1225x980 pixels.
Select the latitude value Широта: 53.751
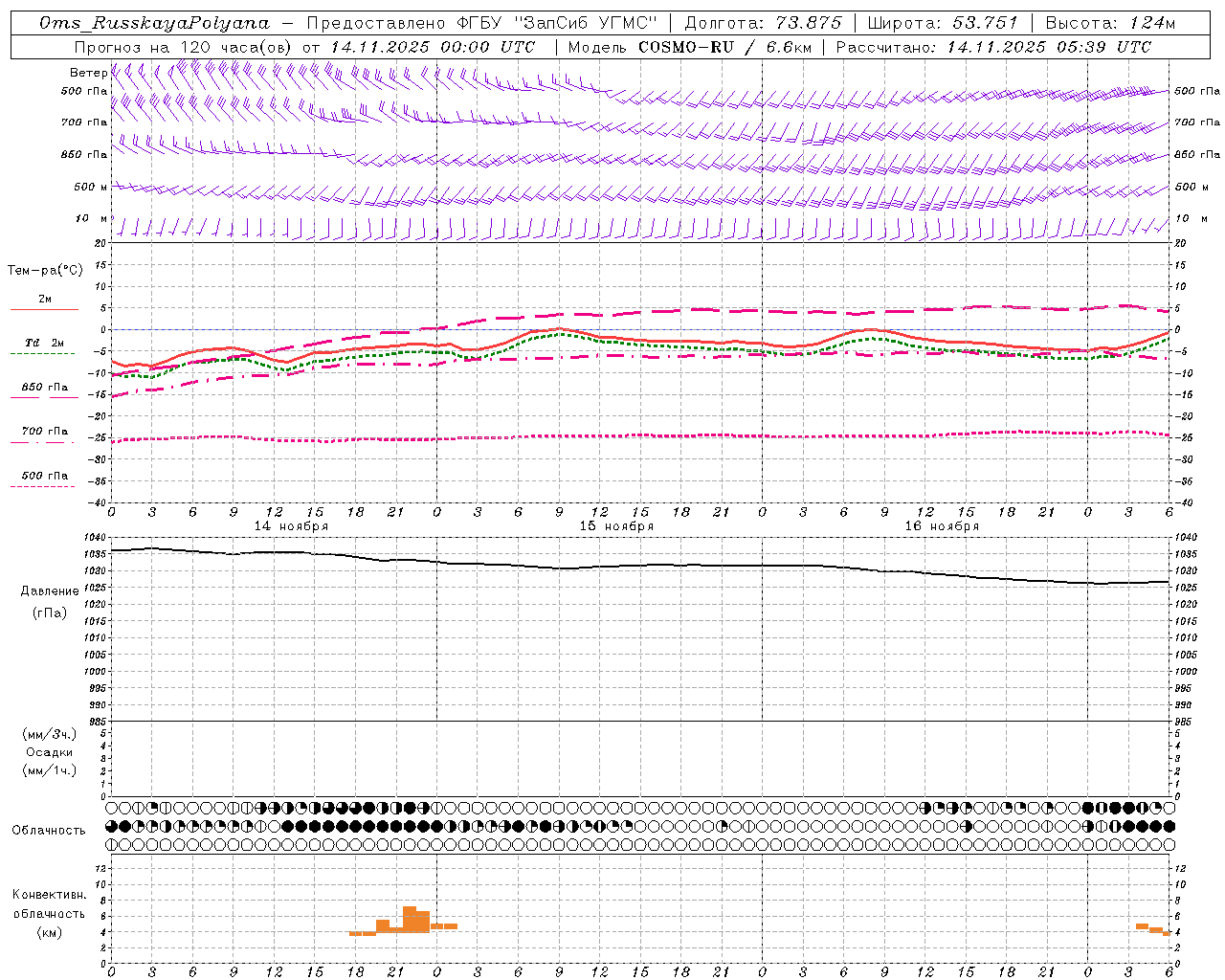point(943,23)
